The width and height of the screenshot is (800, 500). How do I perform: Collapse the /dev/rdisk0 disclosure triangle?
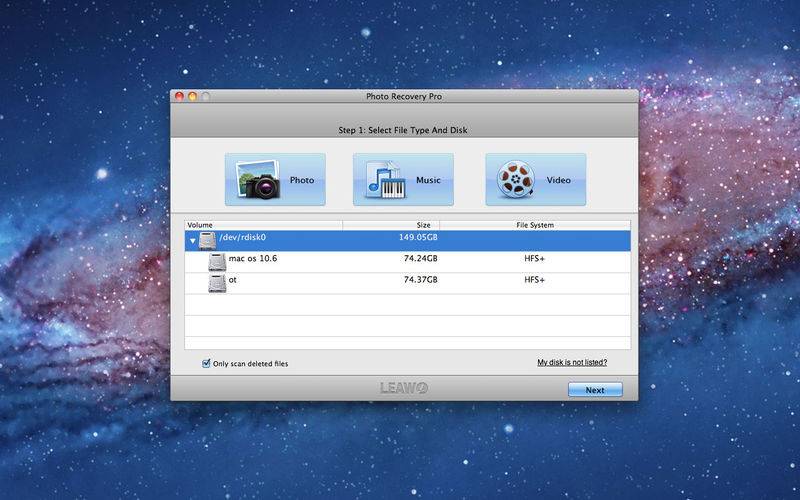point(192,240)
